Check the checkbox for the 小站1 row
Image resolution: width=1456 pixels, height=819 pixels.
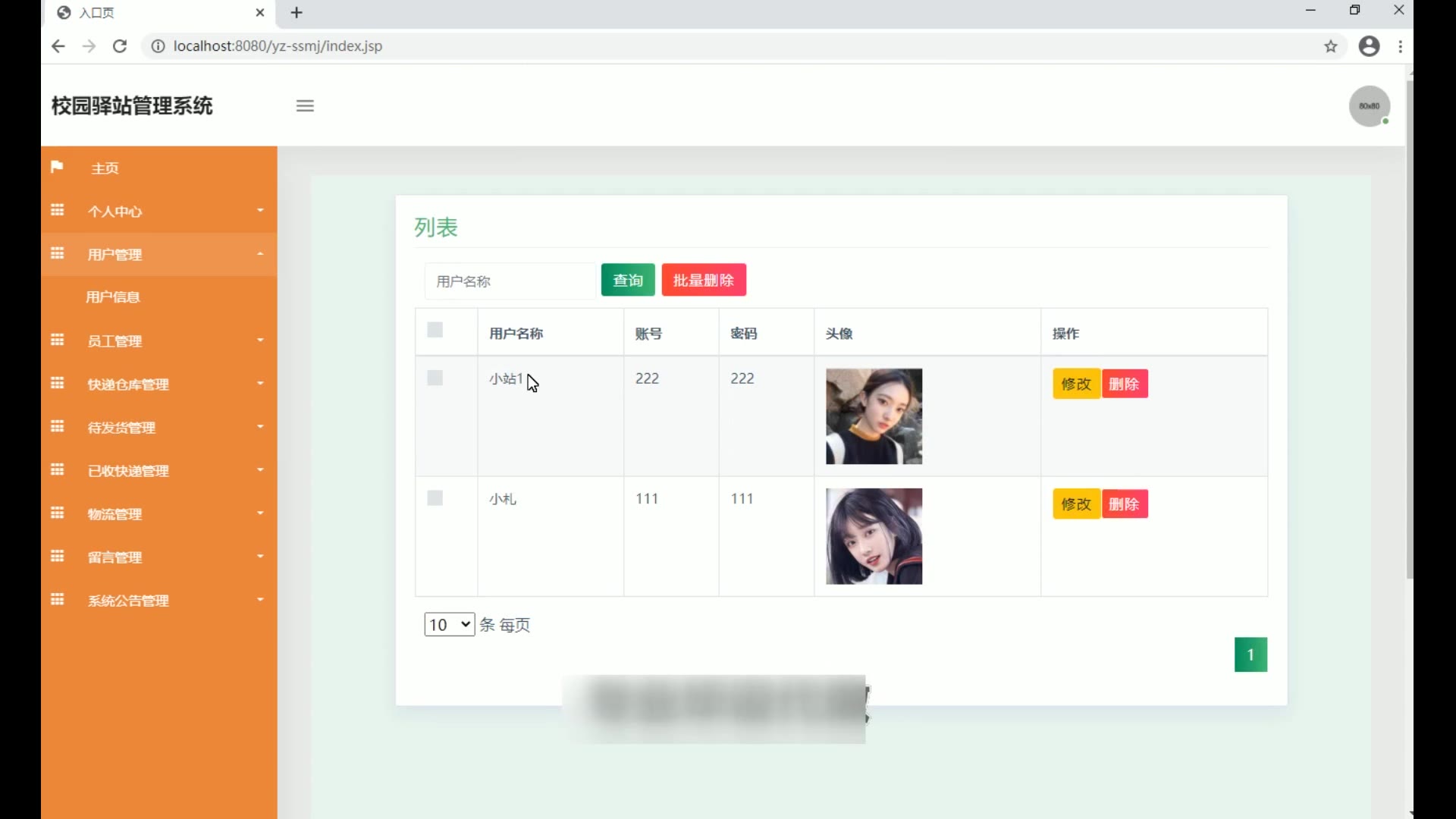tap(435, 378)
